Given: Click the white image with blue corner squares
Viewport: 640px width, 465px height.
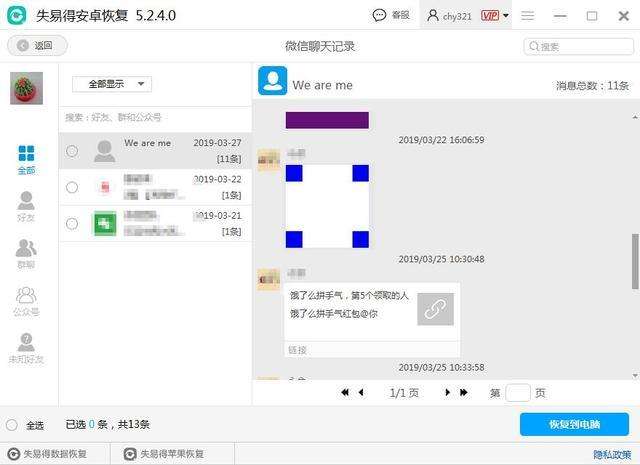Looking at the screenshot, I should coord(327,207).
